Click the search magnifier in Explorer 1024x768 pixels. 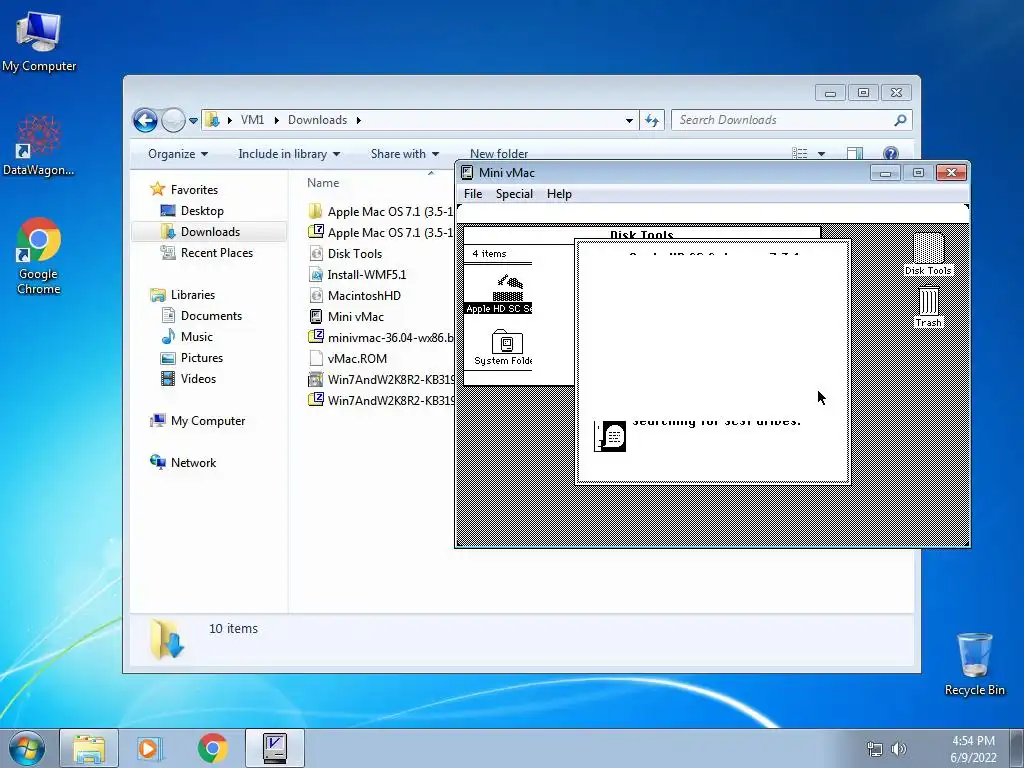(900, 120)
